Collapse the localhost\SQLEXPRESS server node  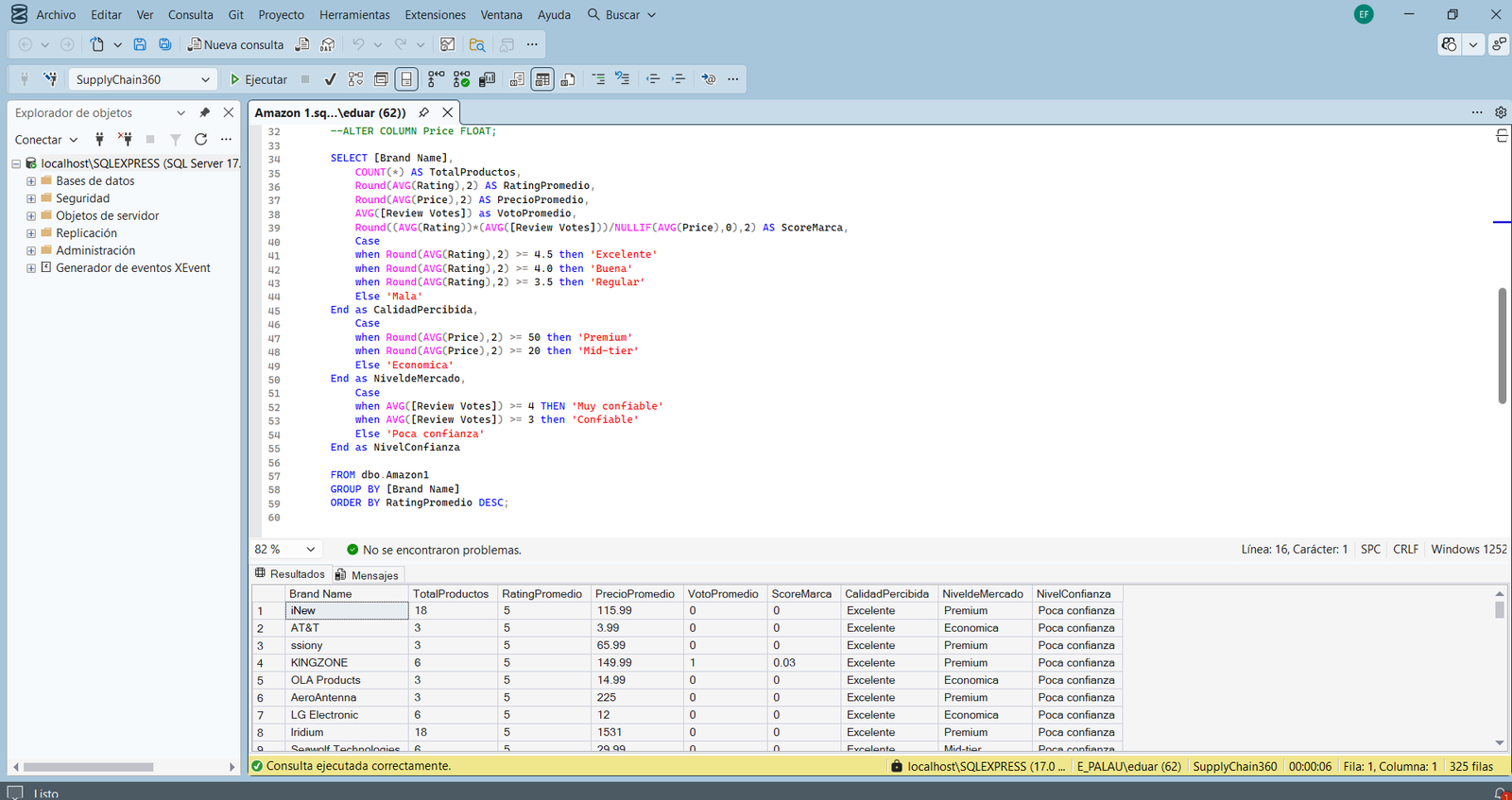(x=16, y=163)
